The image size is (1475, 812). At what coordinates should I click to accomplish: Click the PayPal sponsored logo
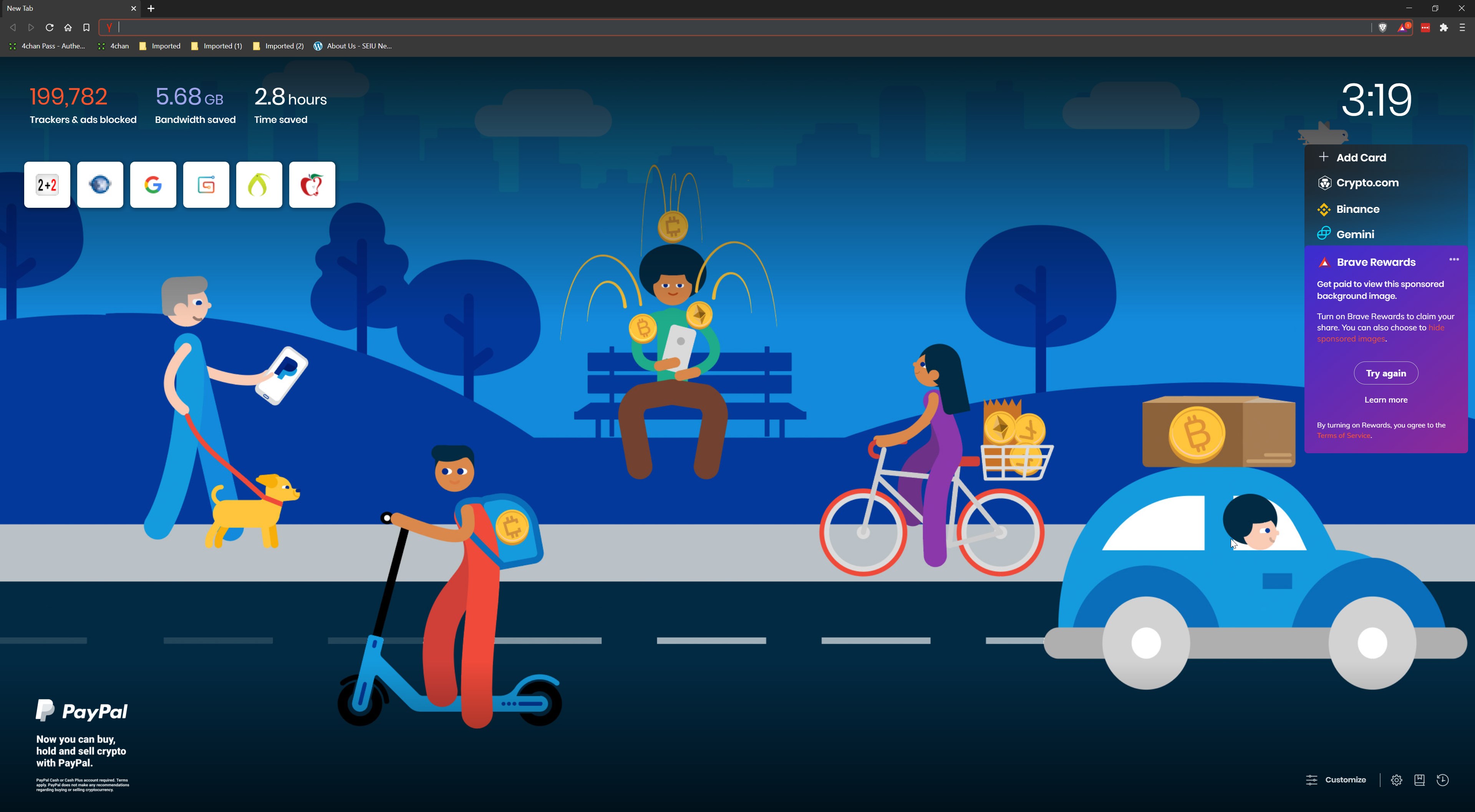point(82,711)
